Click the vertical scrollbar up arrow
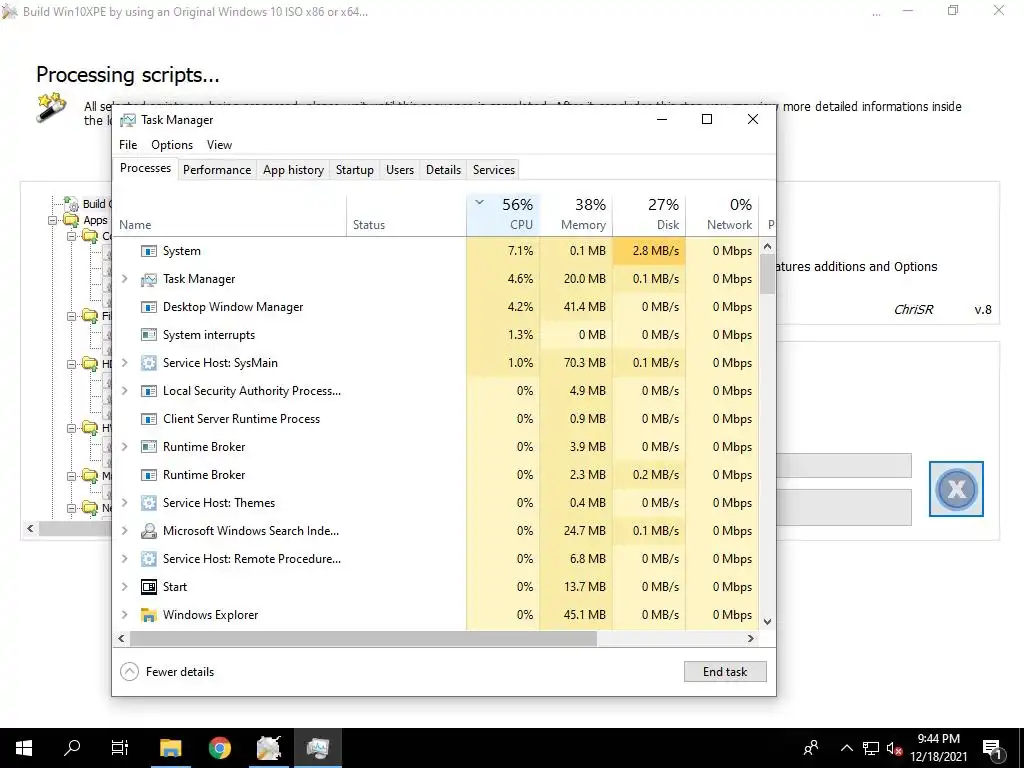The height and width of the screenshot is (768, 1024). pos(767,246)
